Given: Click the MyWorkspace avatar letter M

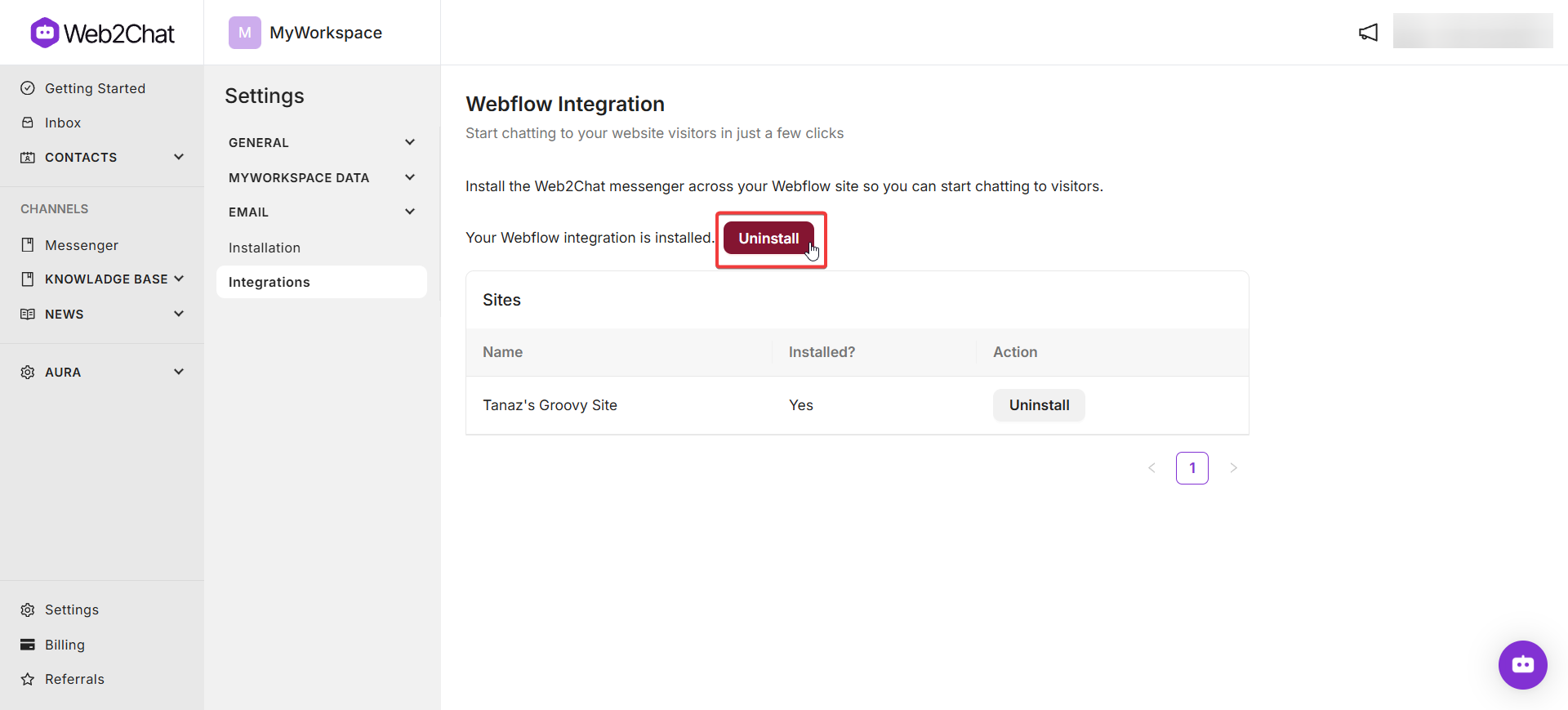Looking at the screenshot, I should (x=245, y=33).
